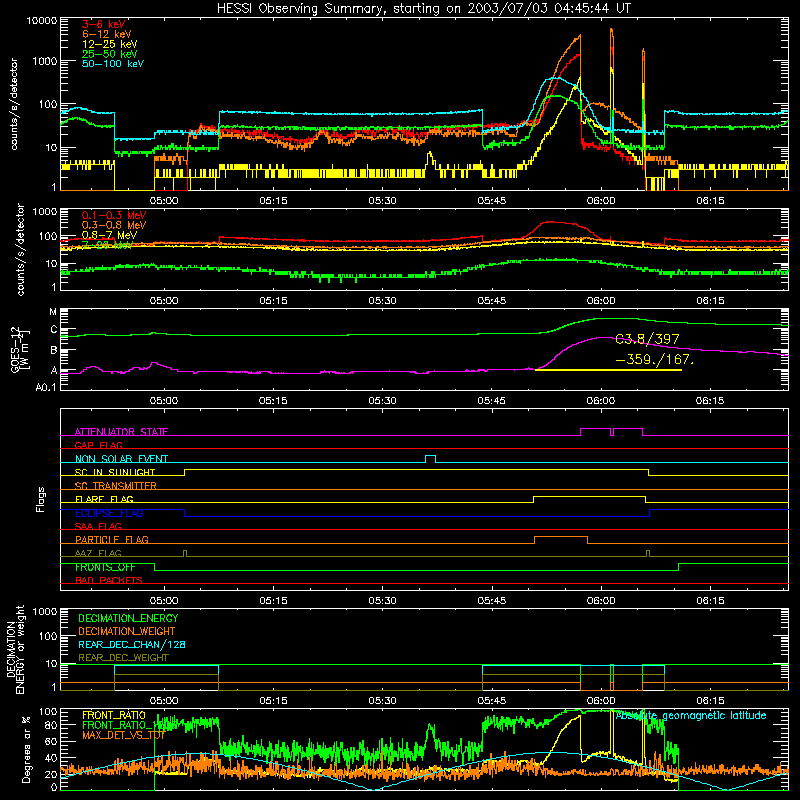This screenshot has height=800, width=800.
Task: Click the DECIMATION_WEIGHT legend label
Action: [x=127, y=631]
